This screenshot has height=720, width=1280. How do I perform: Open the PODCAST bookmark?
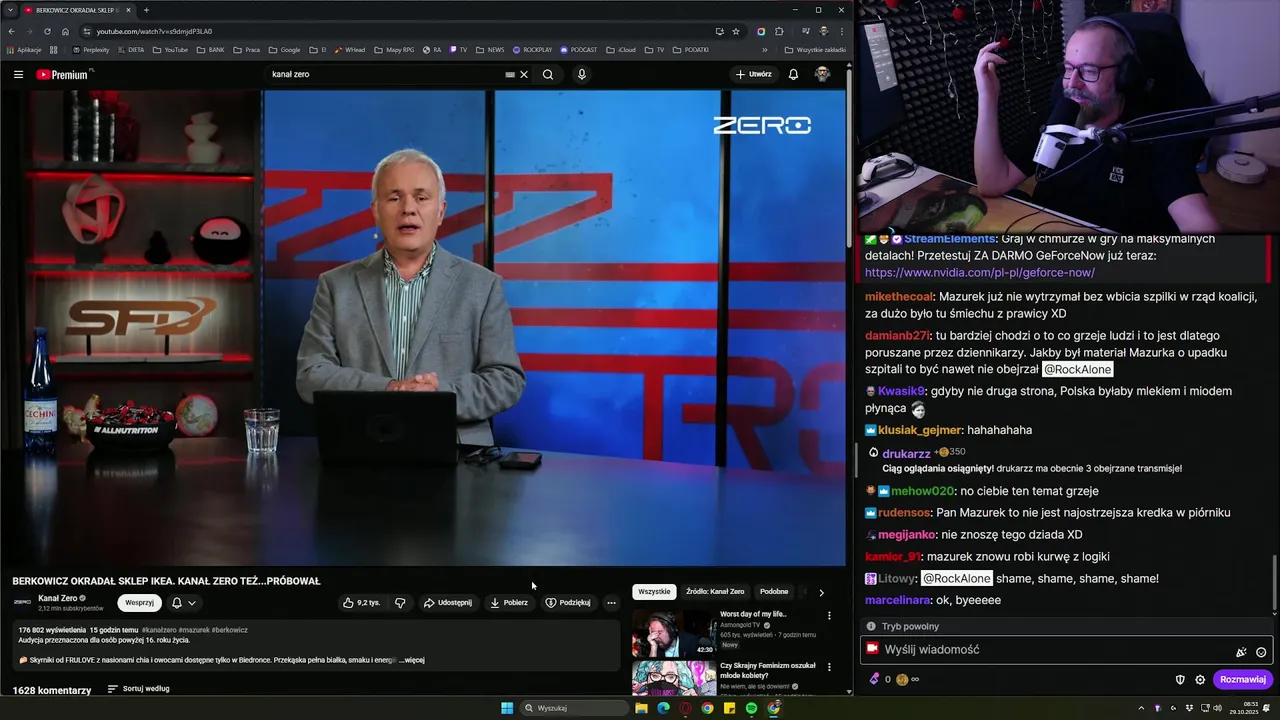pyautogui.click(x=579, y=49)
